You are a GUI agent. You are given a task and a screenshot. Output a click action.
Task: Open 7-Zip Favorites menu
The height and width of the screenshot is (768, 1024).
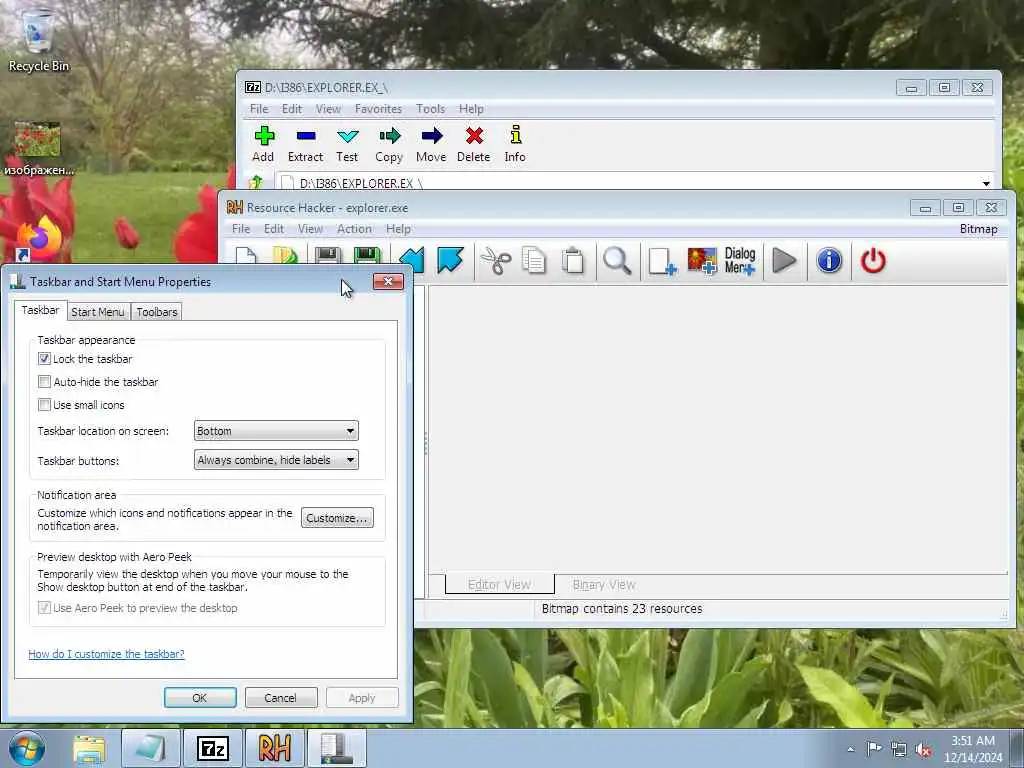pos(378,109)
